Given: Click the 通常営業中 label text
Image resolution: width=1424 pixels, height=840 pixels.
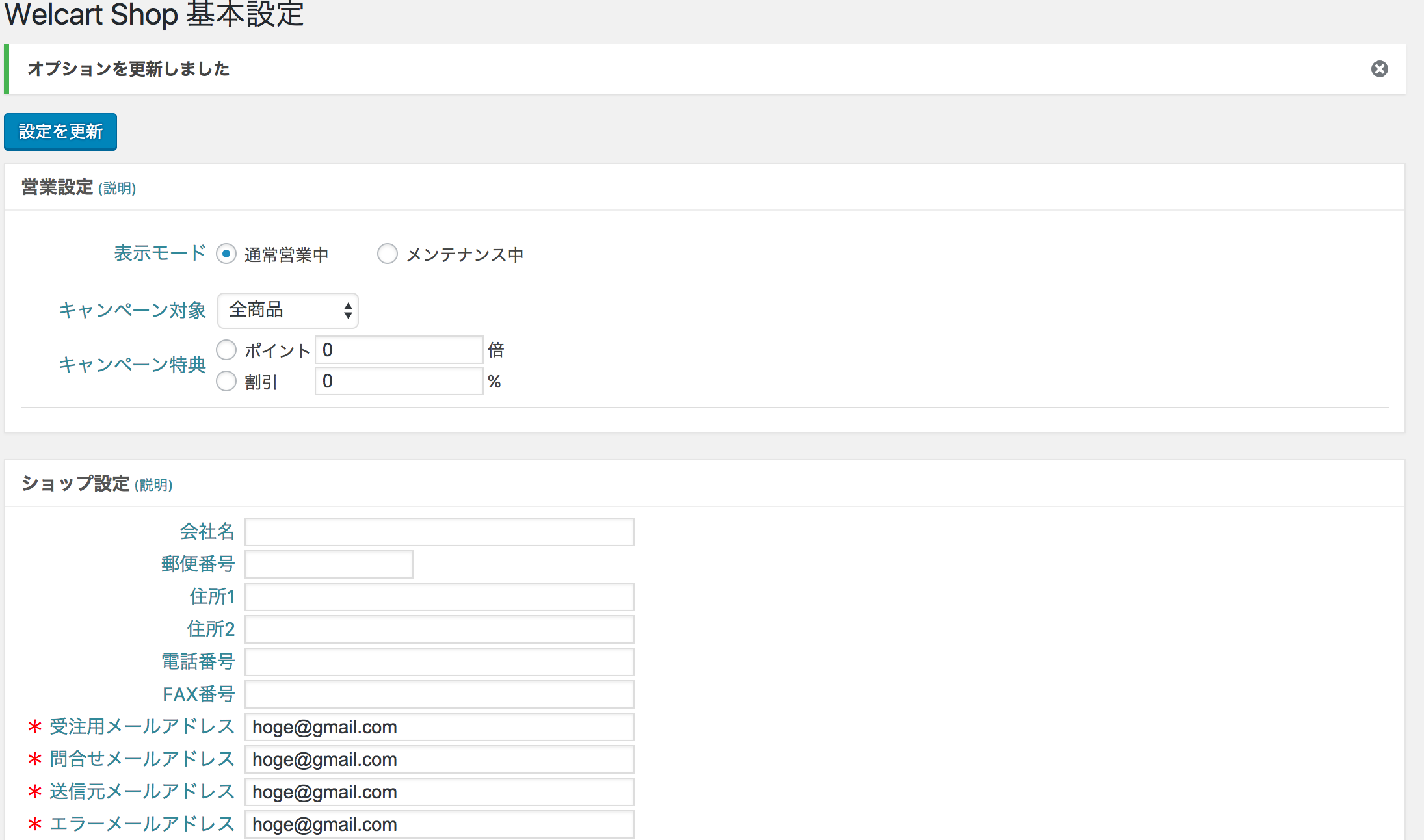Looking at the screenshot, I should click(x=286, y=255).
